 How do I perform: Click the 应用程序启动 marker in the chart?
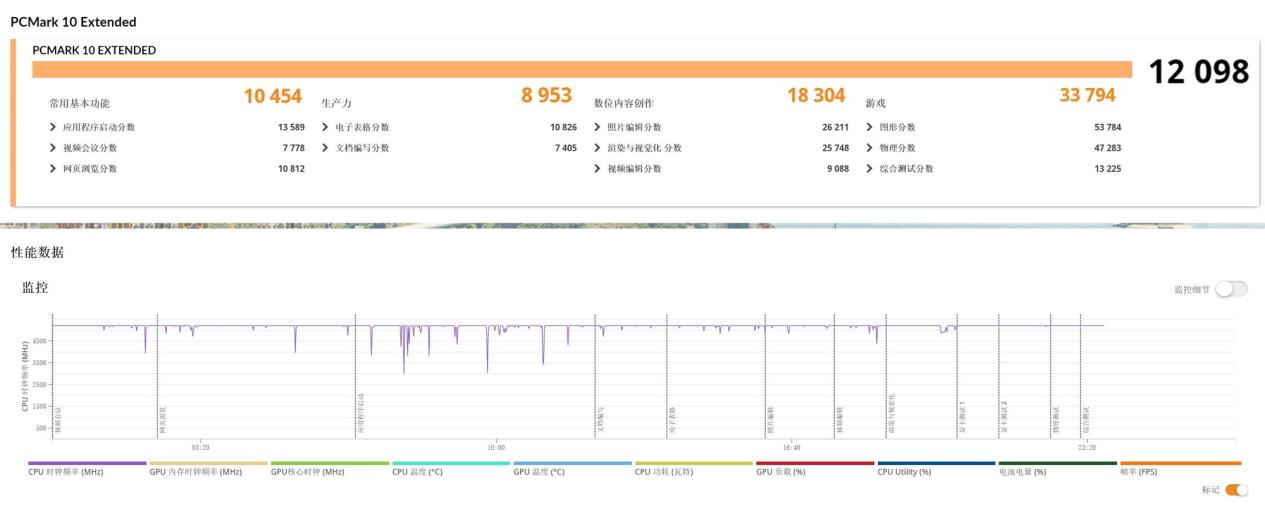[360, 413]
